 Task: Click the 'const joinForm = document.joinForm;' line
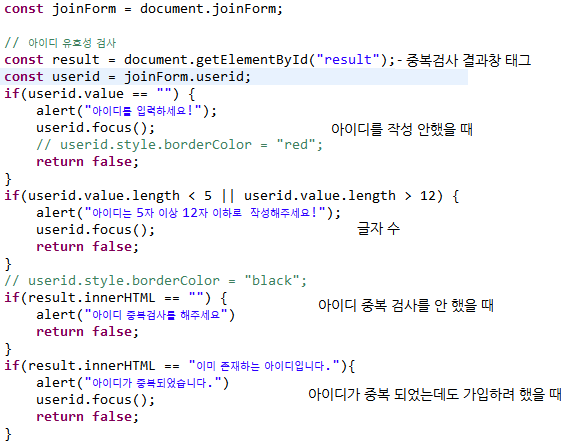143,9
